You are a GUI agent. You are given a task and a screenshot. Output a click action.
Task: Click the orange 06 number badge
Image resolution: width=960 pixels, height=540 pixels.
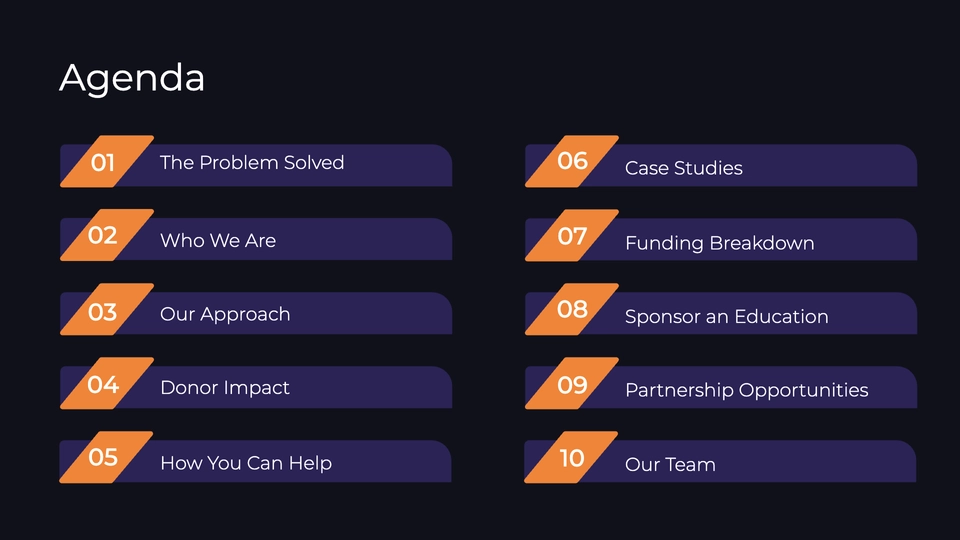coord(572,161)
